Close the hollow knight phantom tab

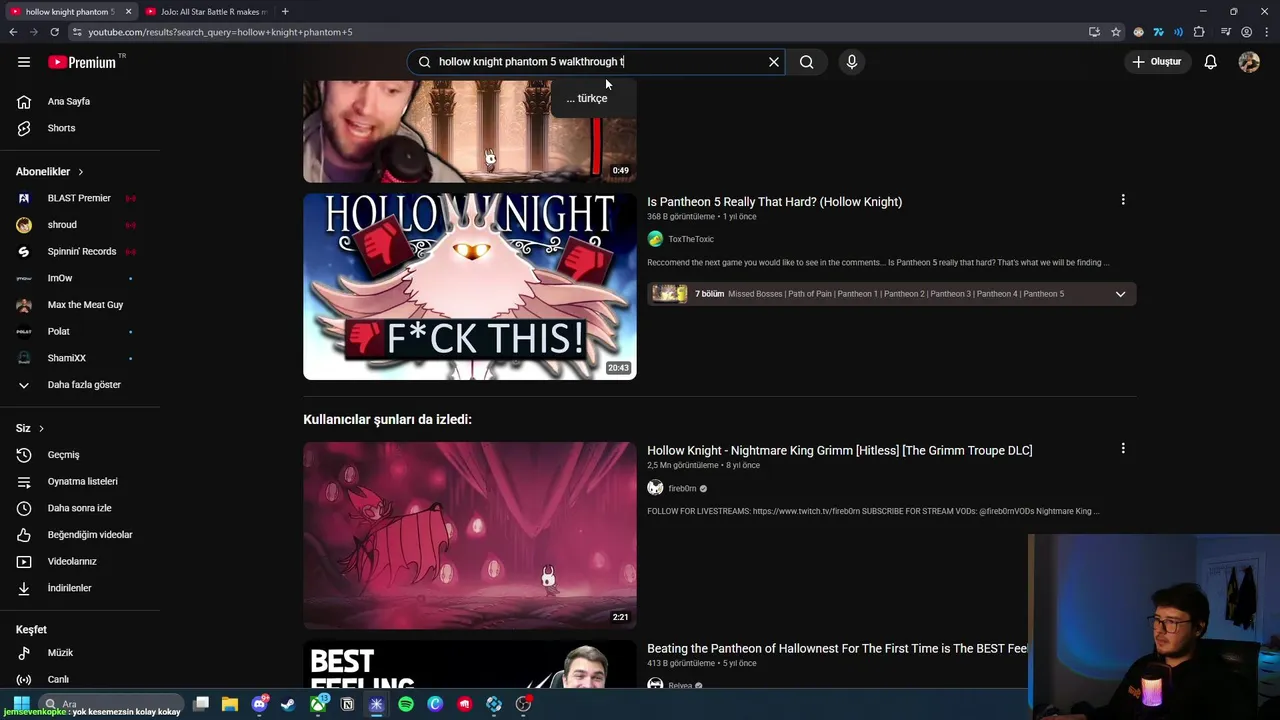(x=128, y=11)
